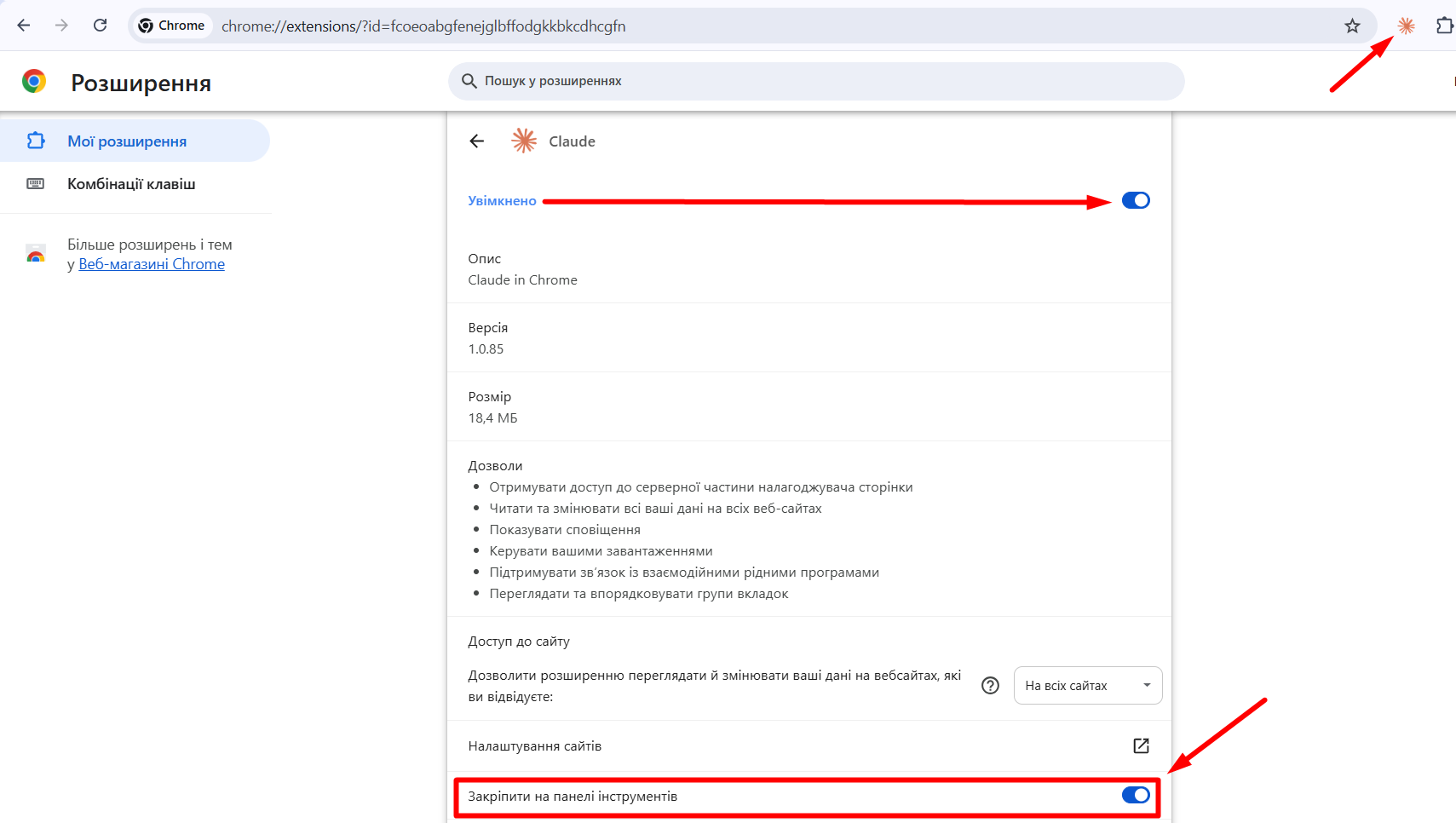Click the Chrome Web Store icon

36,254
